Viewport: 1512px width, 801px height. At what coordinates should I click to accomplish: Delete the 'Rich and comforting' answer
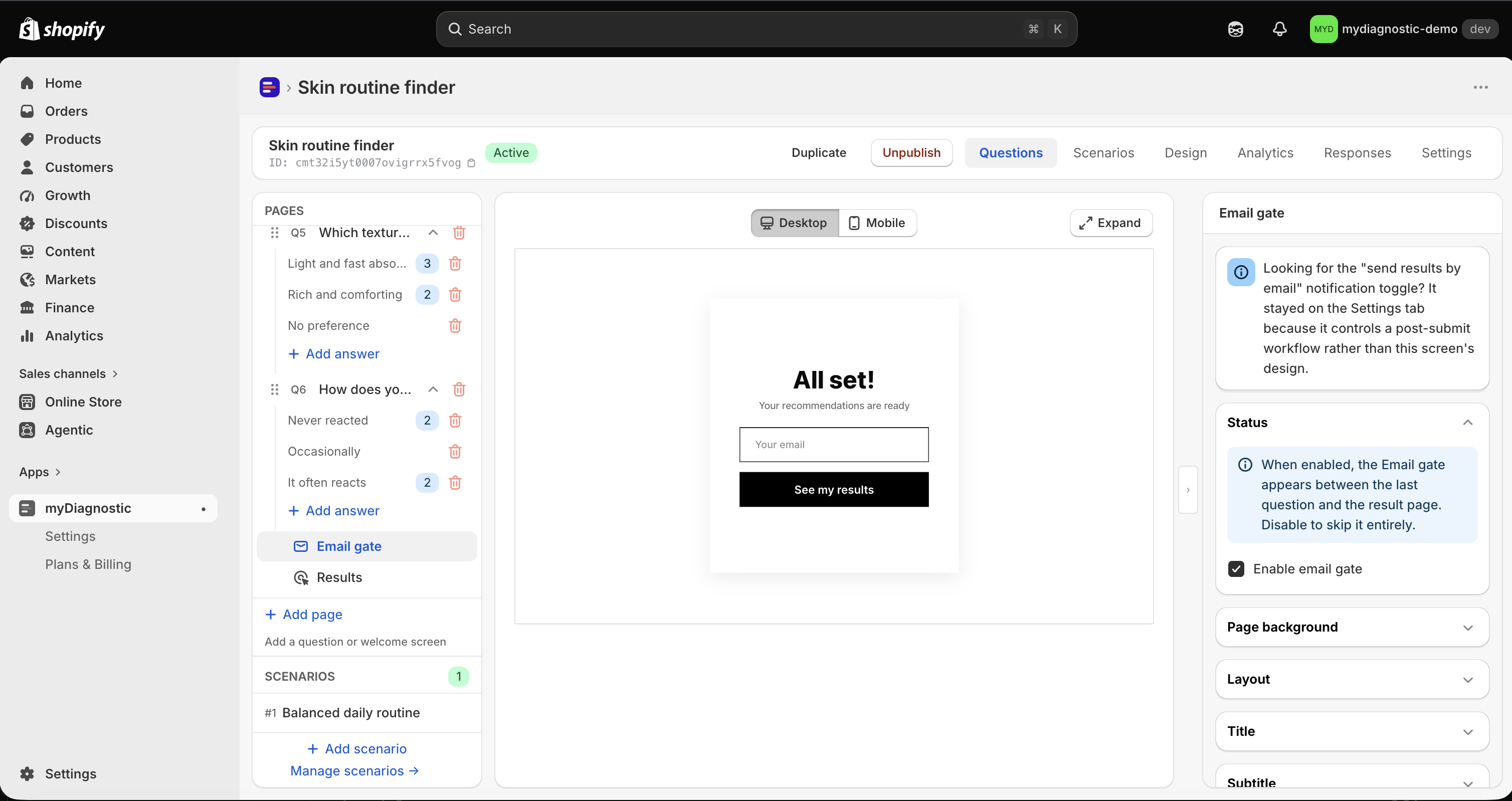point(455,295)
